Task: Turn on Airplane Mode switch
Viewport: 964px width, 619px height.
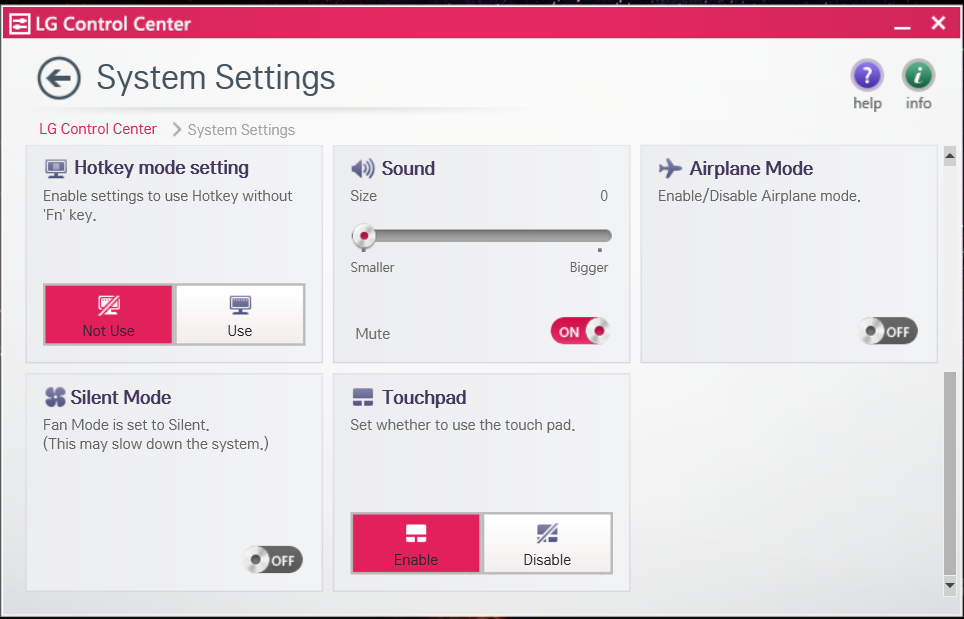Action: click(x=888, y=331)
